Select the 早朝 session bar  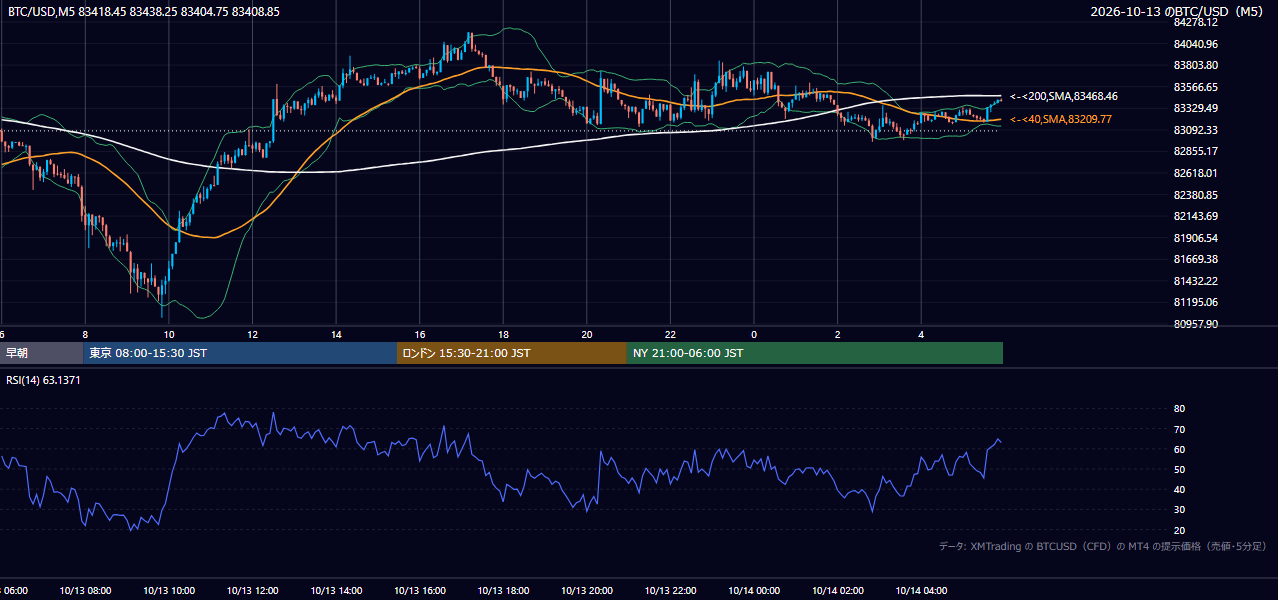pos(41,353)
